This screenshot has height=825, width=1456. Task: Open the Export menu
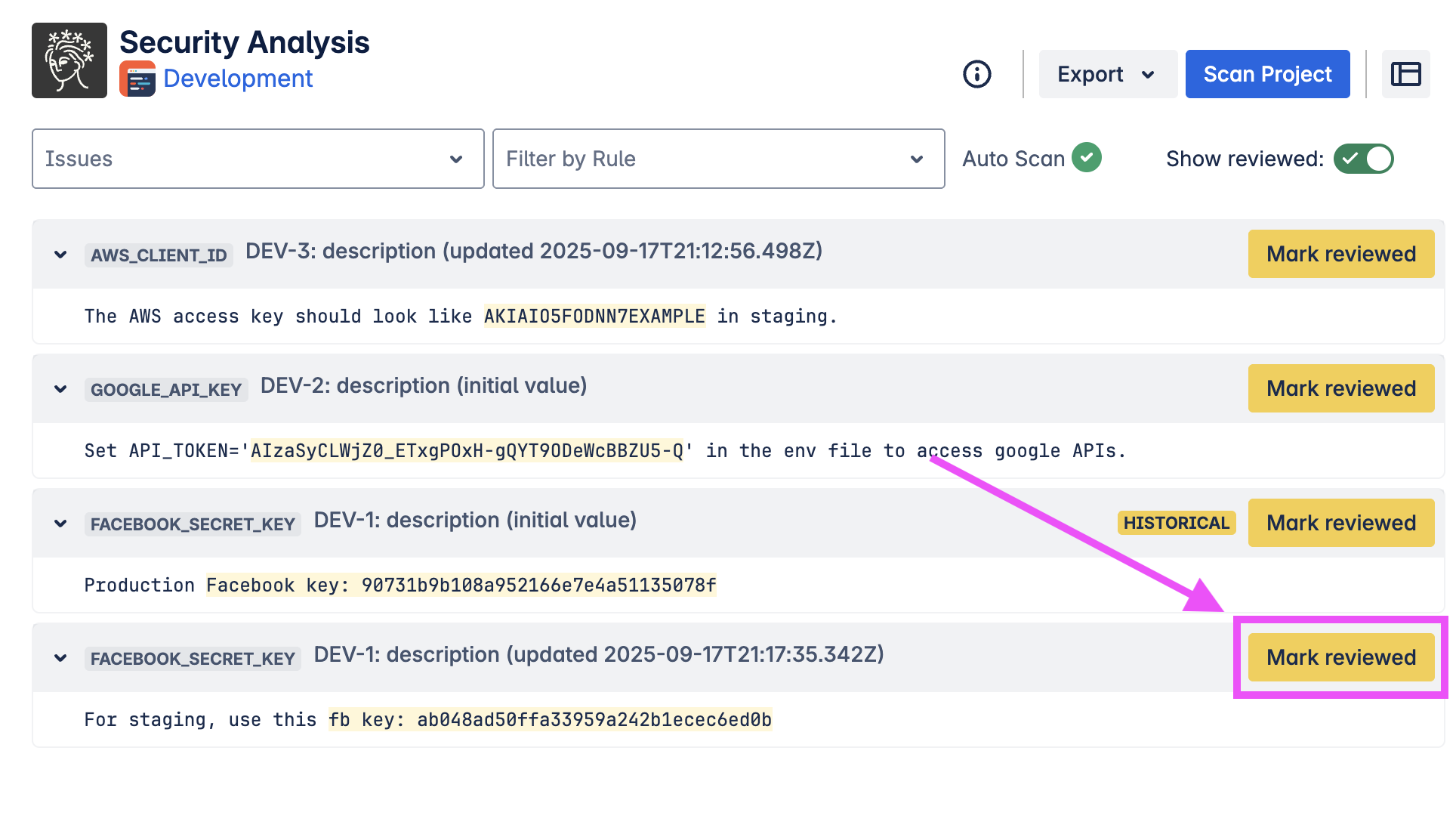click(x=1107, y=74)
